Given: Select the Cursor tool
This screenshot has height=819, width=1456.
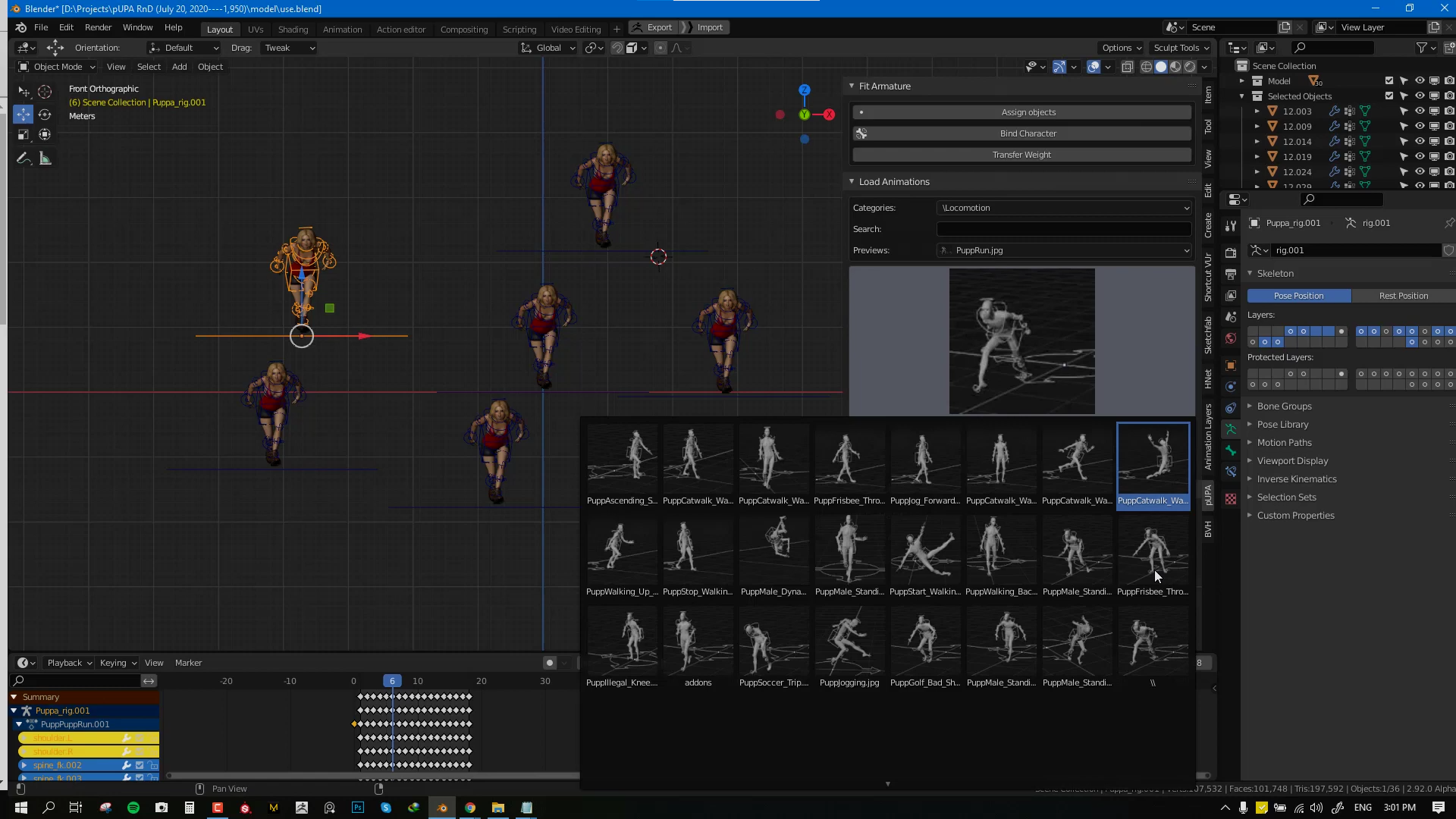Looking at the screenshot, I should point(45,92).
